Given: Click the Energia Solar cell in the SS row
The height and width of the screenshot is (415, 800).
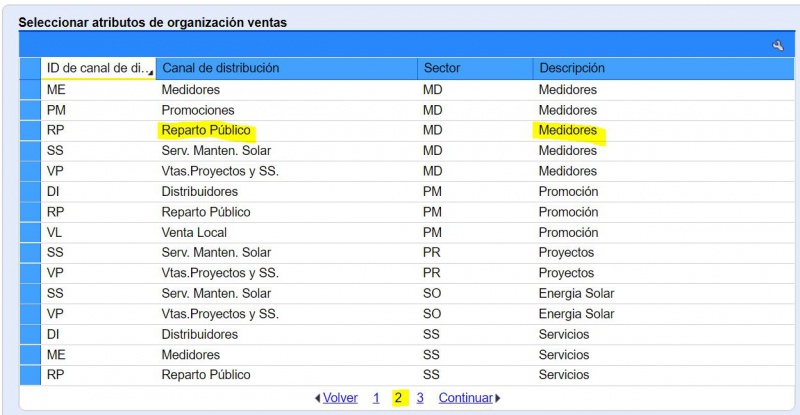Looking at the screenshot, I should click(x=576, y=294).
